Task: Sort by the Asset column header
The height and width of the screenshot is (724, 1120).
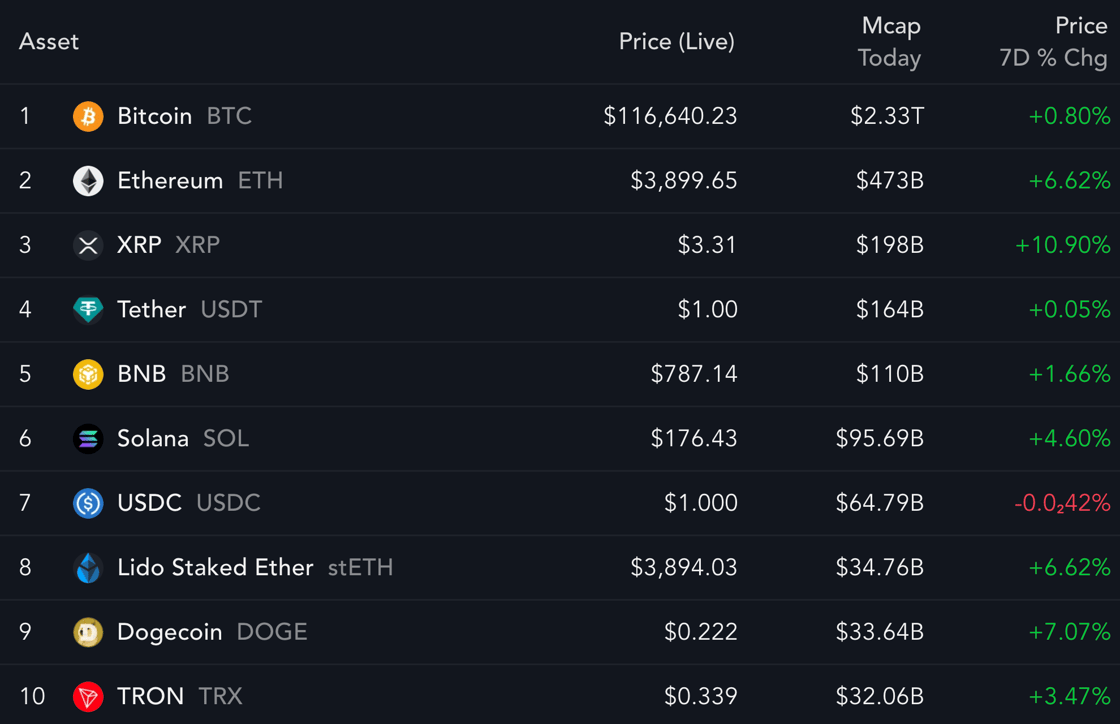Action: coord(49,41)
